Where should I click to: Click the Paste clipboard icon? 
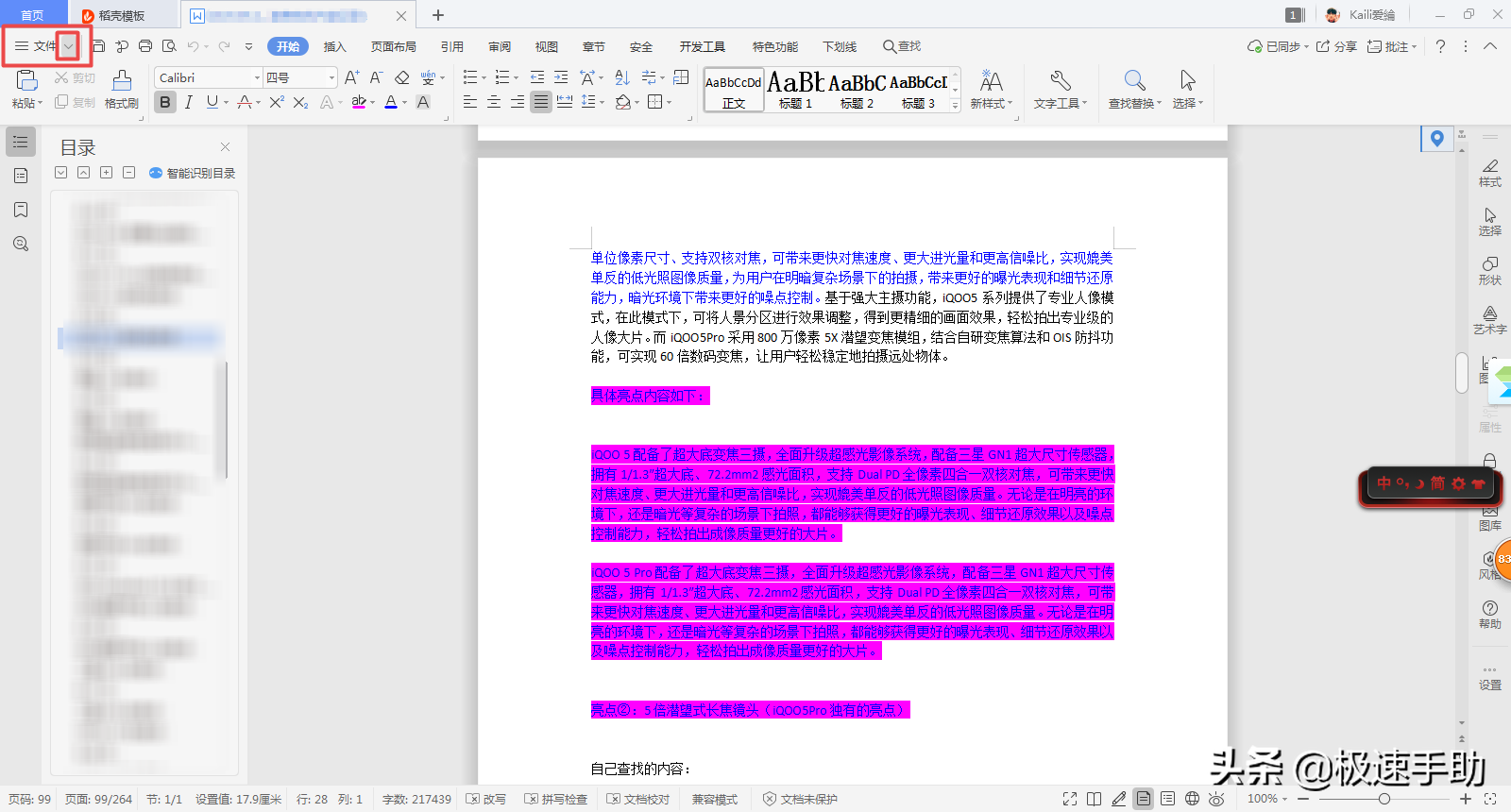[26, 80]
